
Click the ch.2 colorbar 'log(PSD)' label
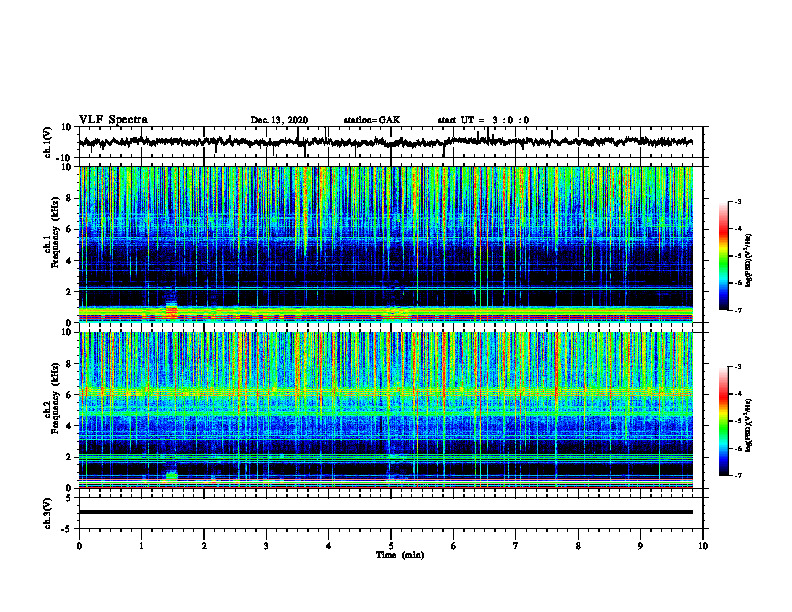(749, 425)
